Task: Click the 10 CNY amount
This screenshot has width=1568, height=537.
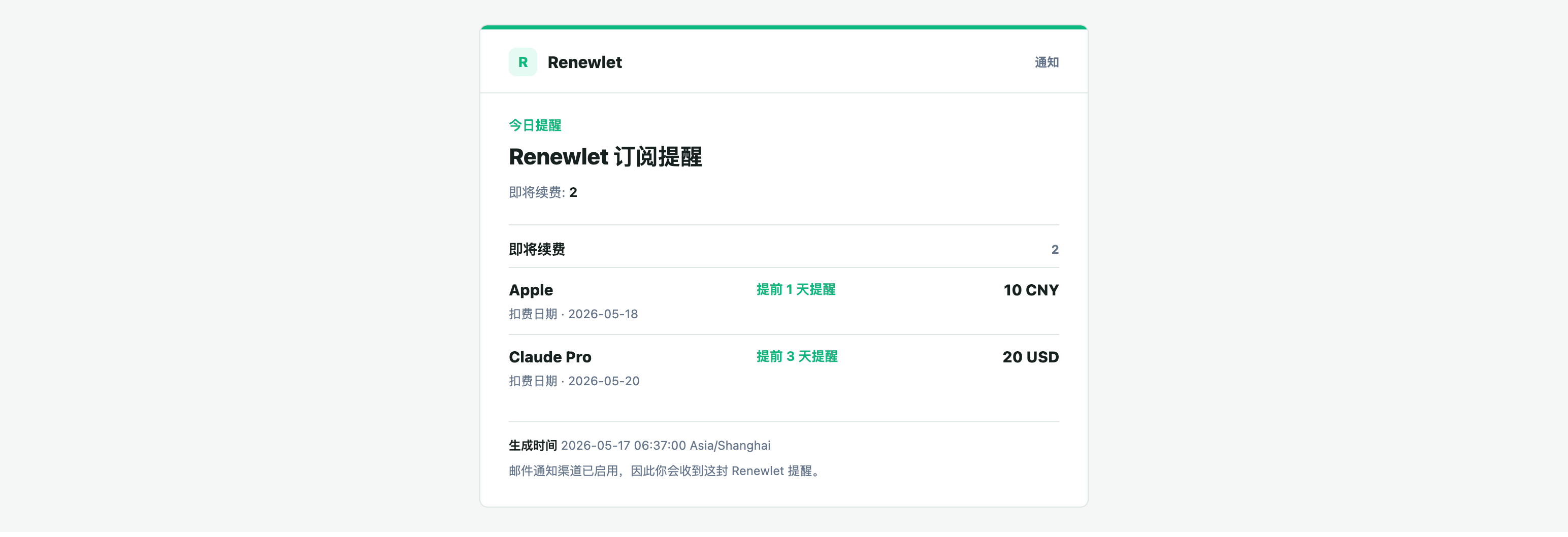Action: pyautogui.click(x=1031, y=290)
